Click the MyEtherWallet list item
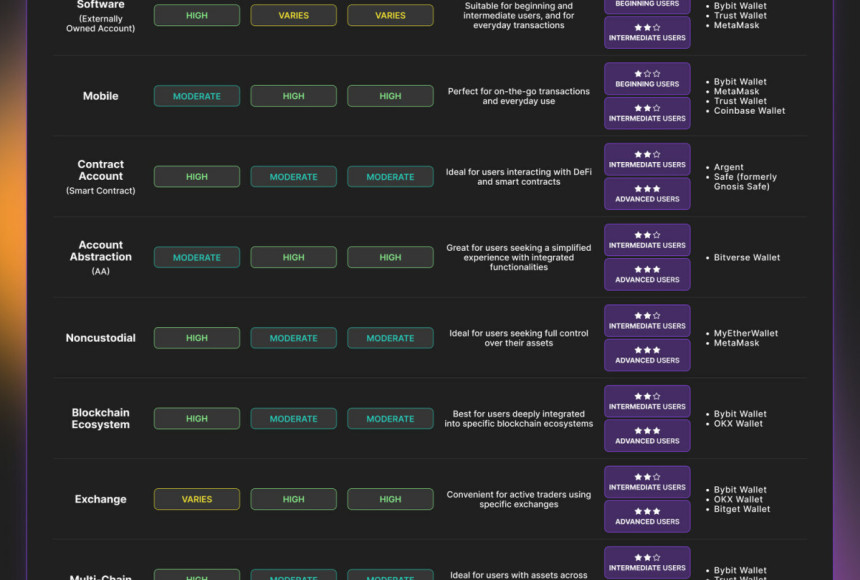 click(745, 334)
